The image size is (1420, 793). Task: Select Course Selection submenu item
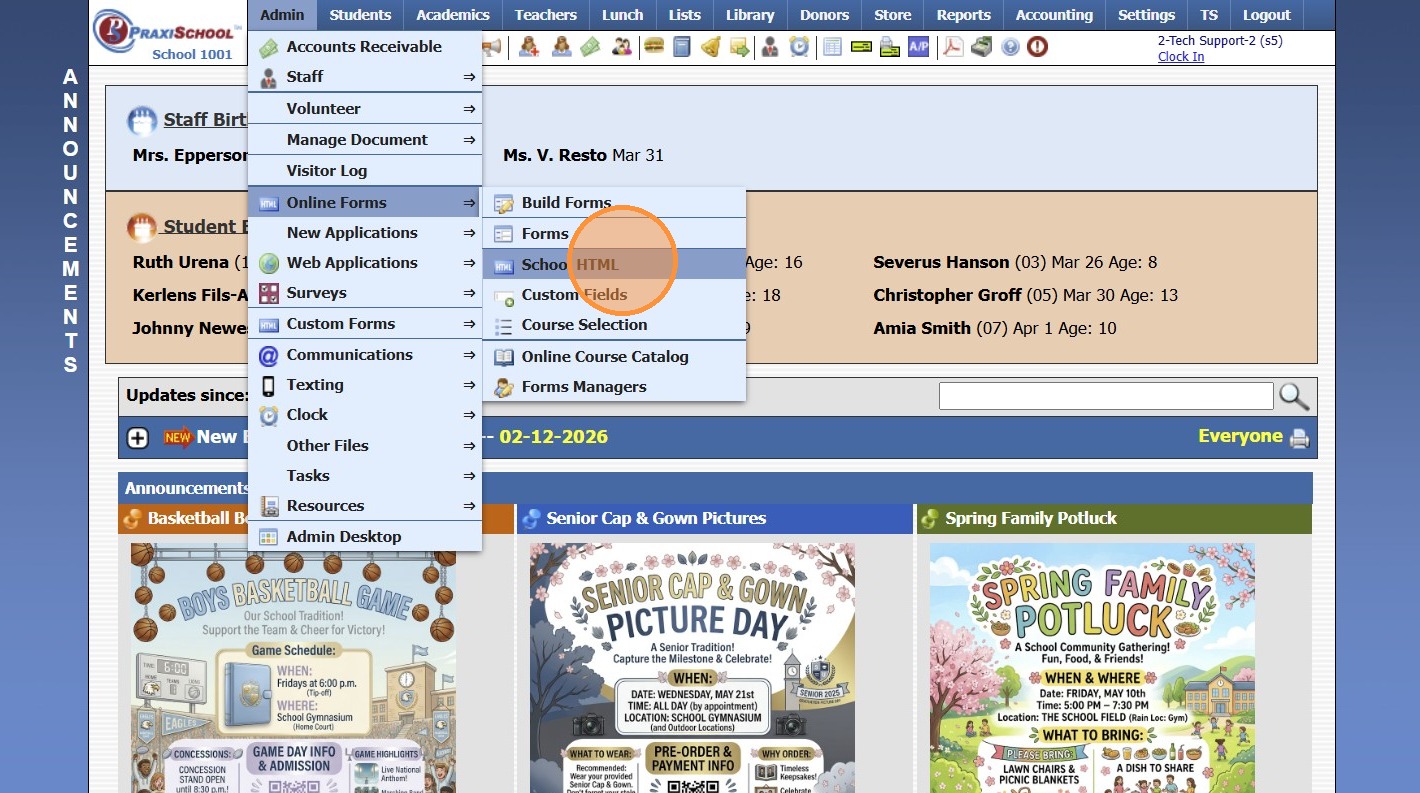614,325
